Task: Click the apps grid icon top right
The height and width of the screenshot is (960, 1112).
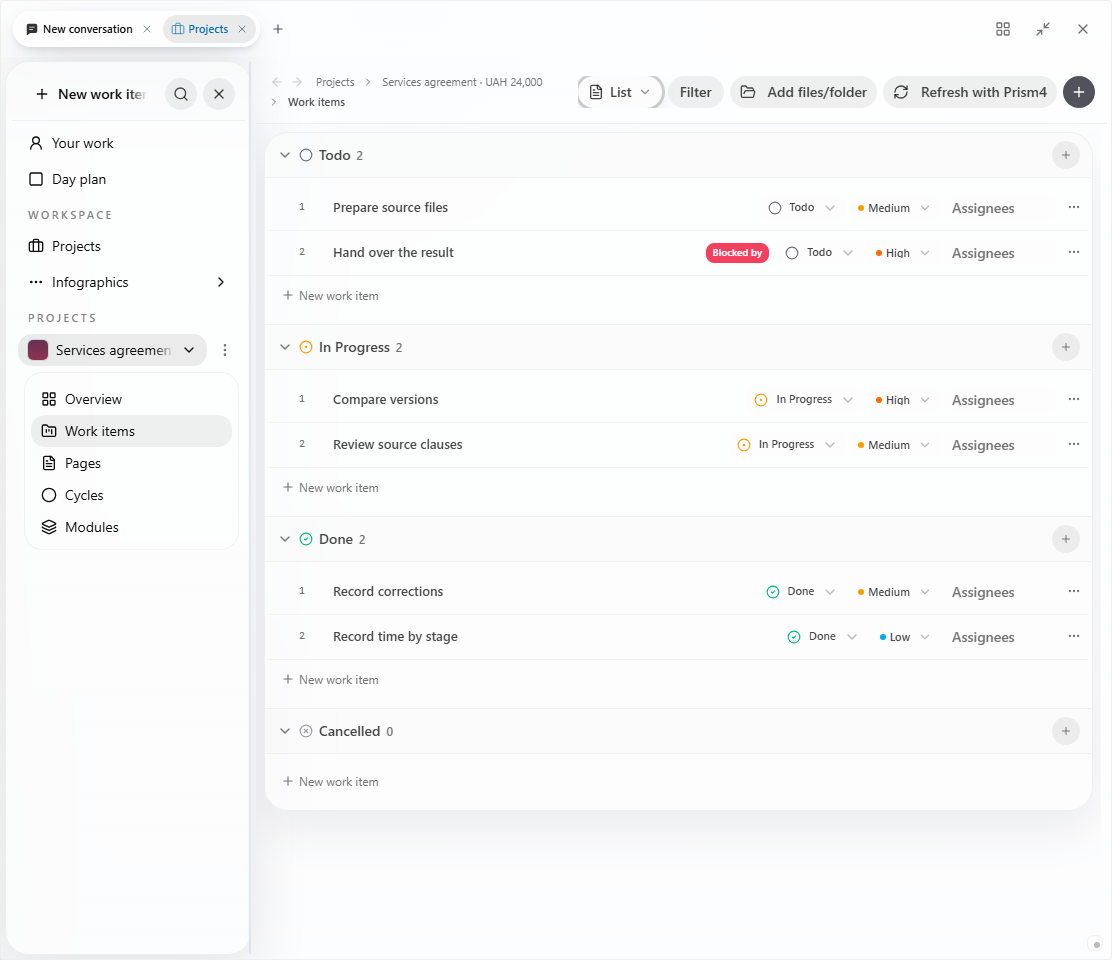Action: click(x=1003, y=29)
